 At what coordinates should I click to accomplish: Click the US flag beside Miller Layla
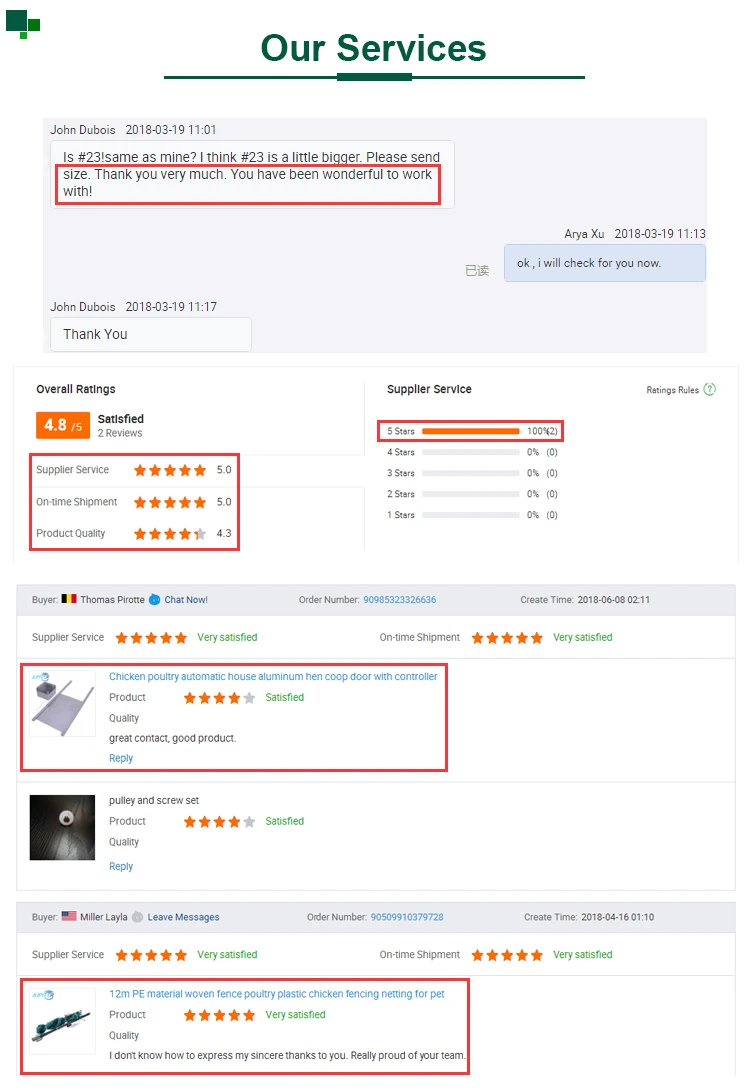[x=69, y=916]
